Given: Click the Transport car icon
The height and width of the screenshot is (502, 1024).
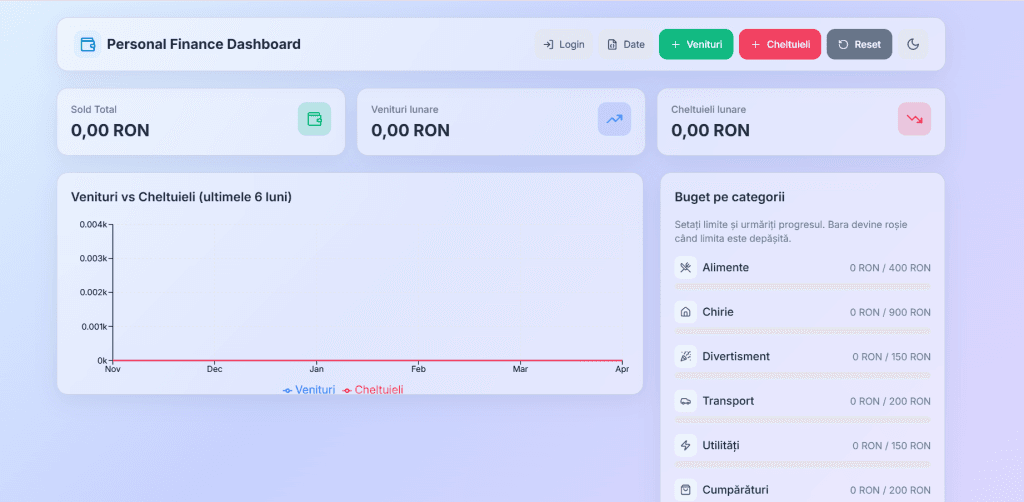Looking at the screenshot, I should point(685,401).
